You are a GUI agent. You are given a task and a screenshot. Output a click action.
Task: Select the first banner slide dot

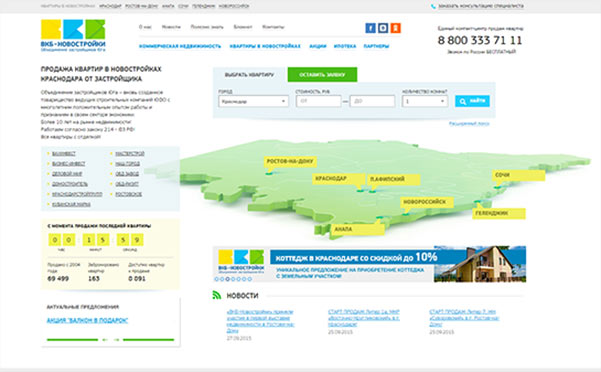217,279
